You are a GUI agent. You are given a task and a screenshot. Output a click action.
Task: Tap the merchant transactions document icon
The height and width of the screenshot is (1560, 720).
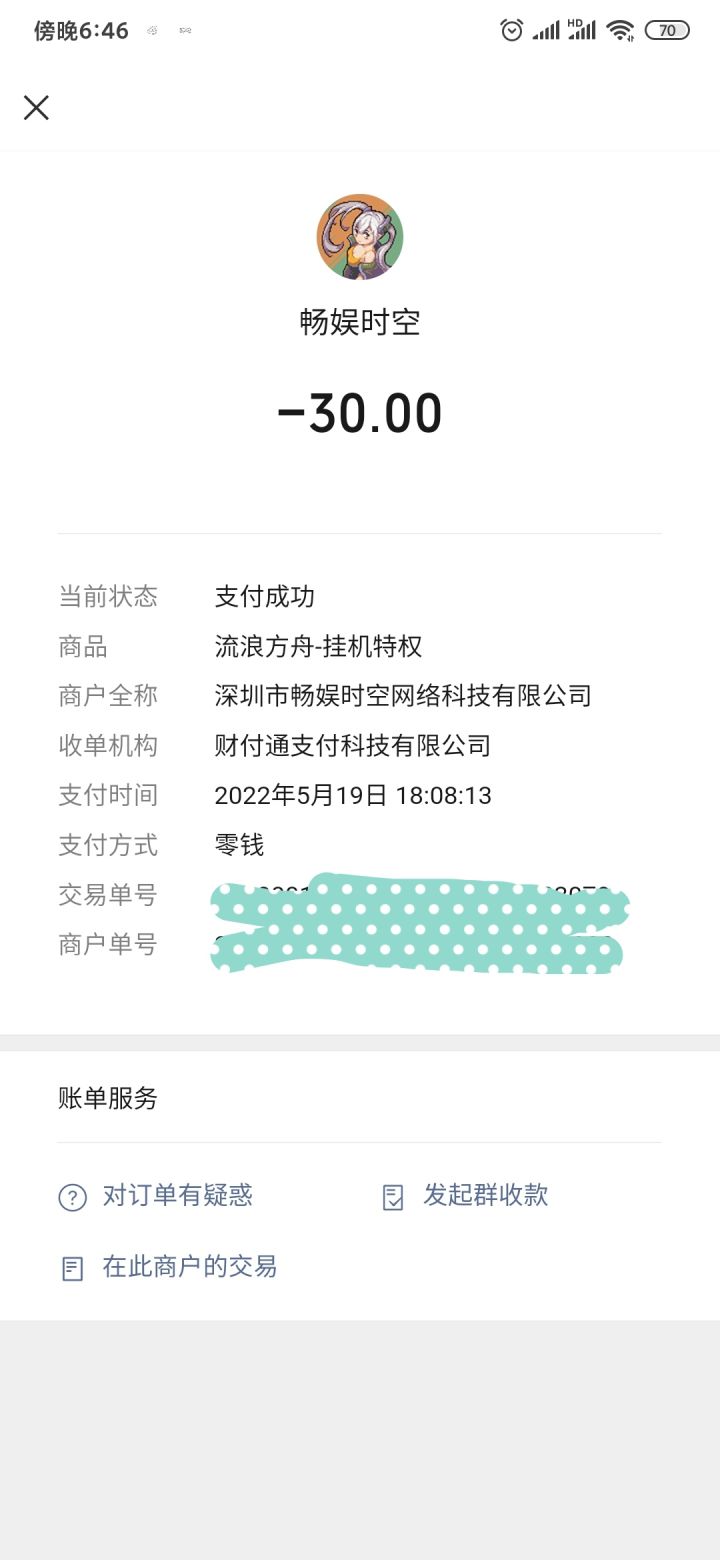tap(72, 1269)
